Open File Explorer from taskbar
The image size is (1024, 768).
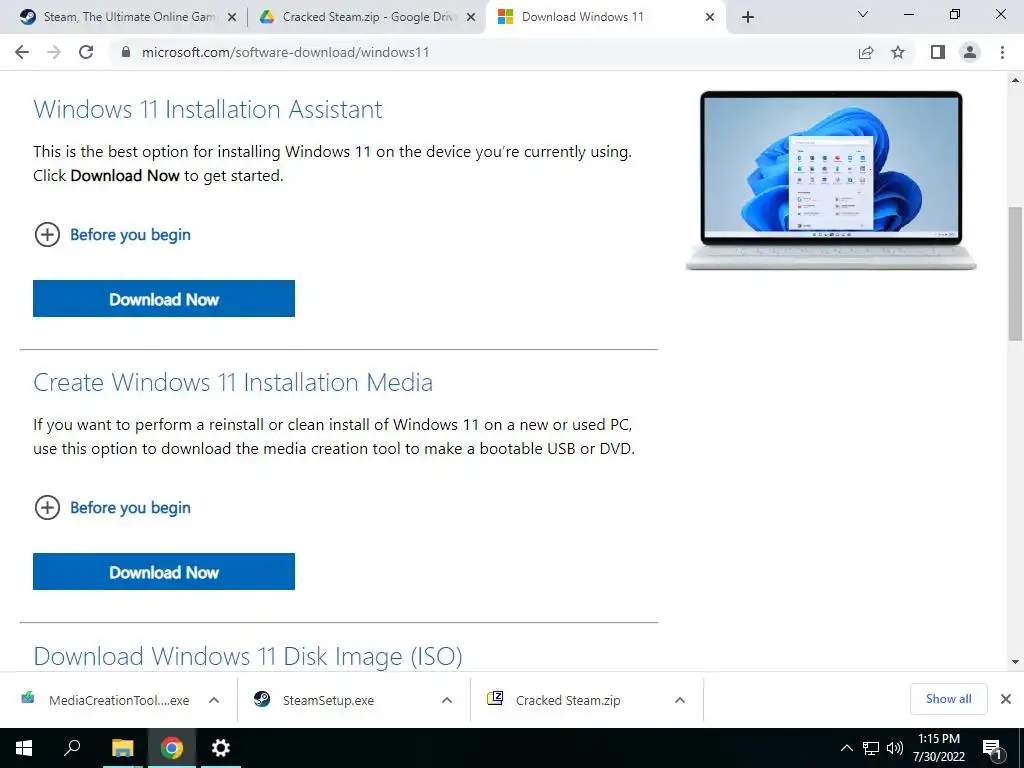[x=122, y=748]
